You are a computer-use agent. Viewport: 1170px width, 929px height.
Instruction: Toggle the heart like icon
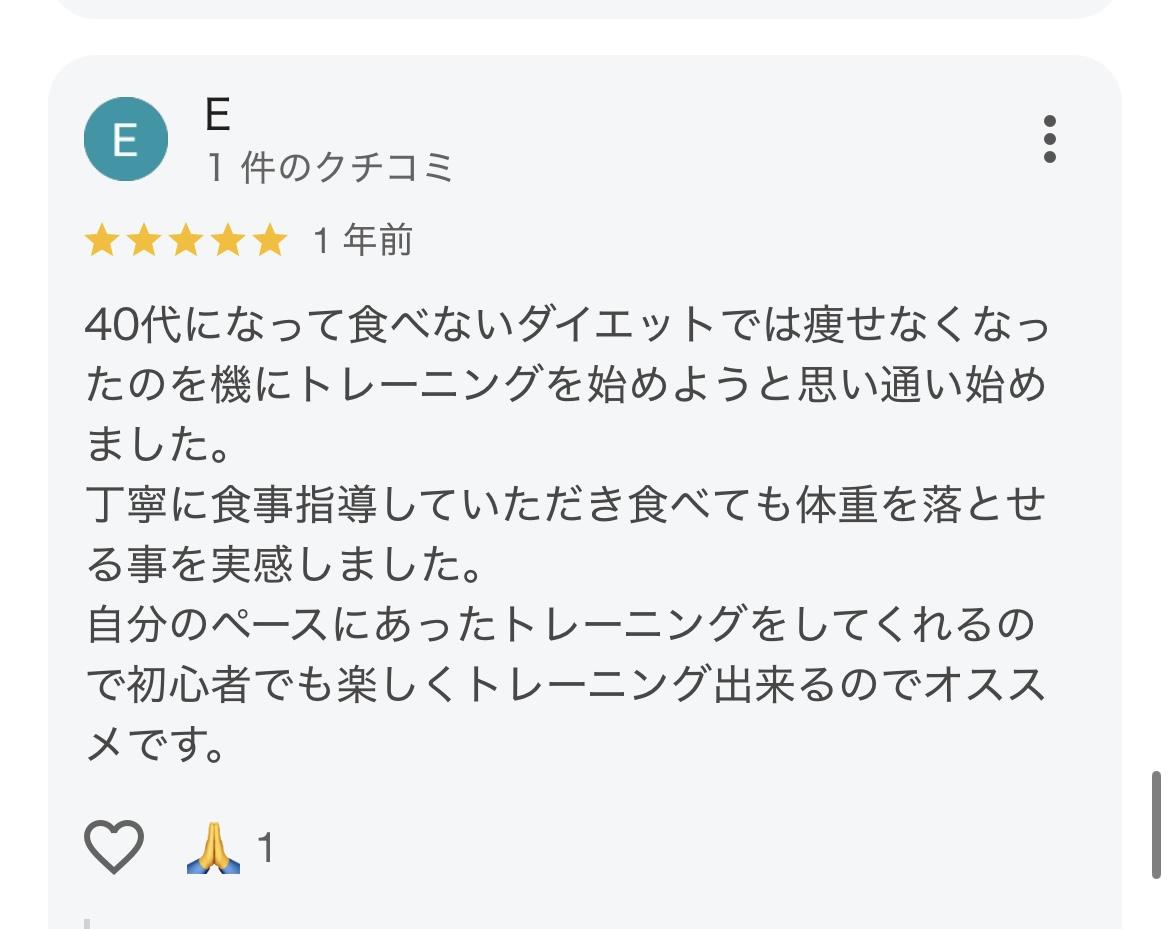[114, 846]
